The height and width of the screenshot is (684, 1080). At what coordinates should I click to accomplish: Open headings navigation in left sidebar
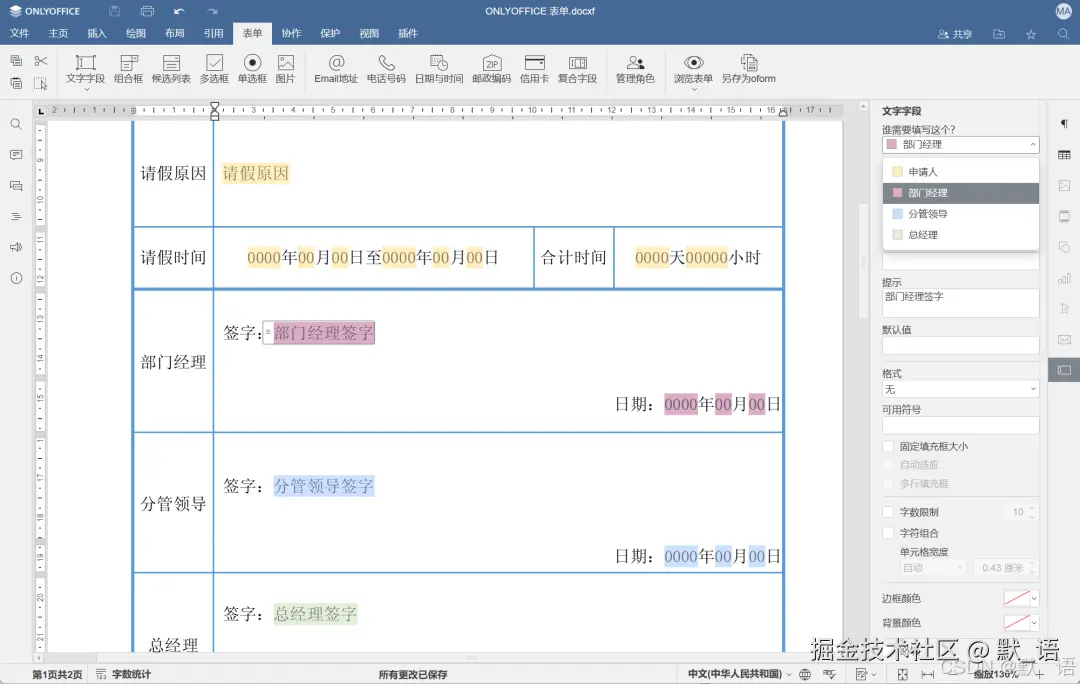tap(16, 216)
